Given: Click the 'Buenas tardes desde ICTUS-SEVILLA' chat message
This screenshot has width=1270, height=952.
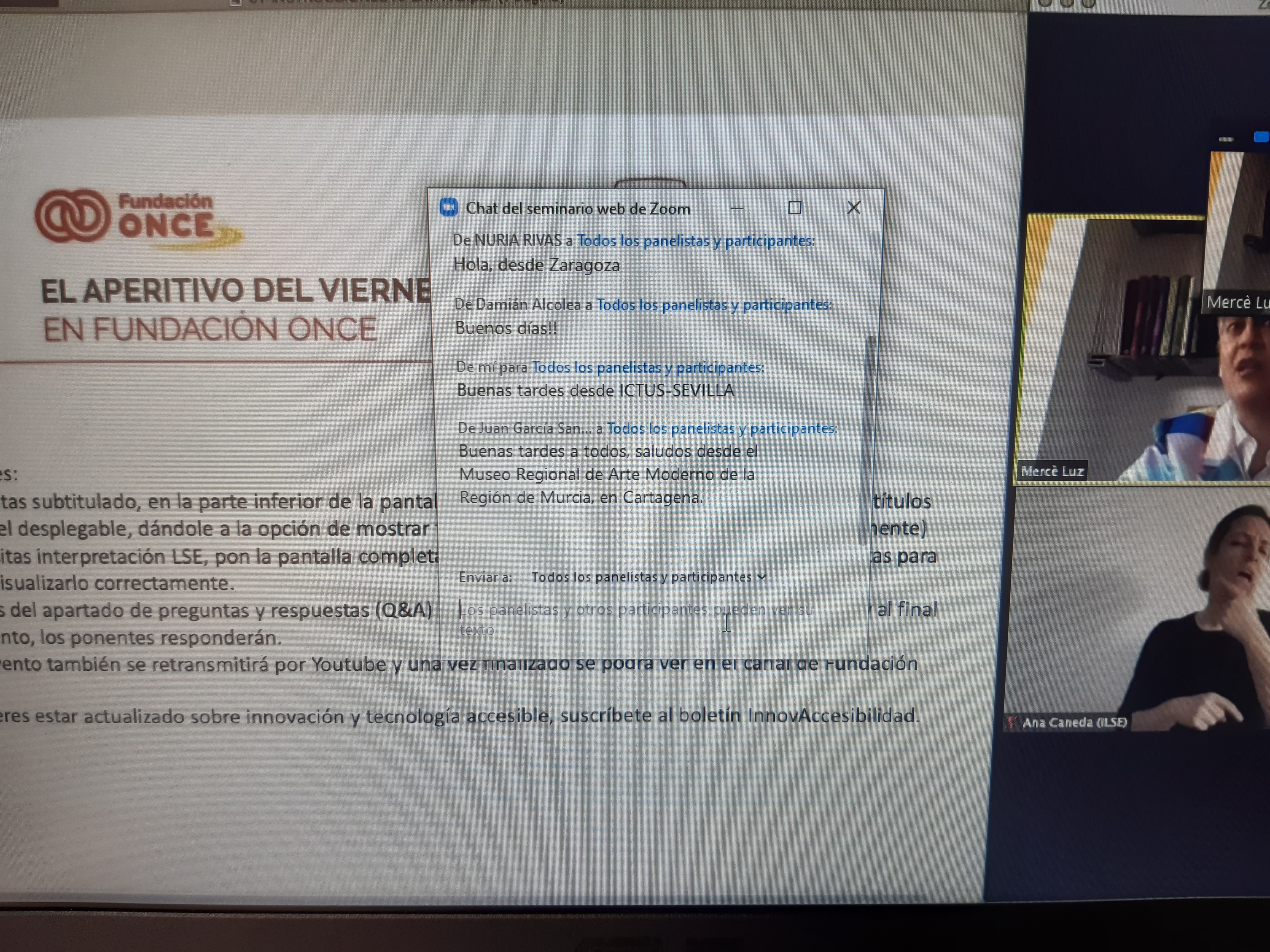Looking at the screenshot, I should [595, 391].
